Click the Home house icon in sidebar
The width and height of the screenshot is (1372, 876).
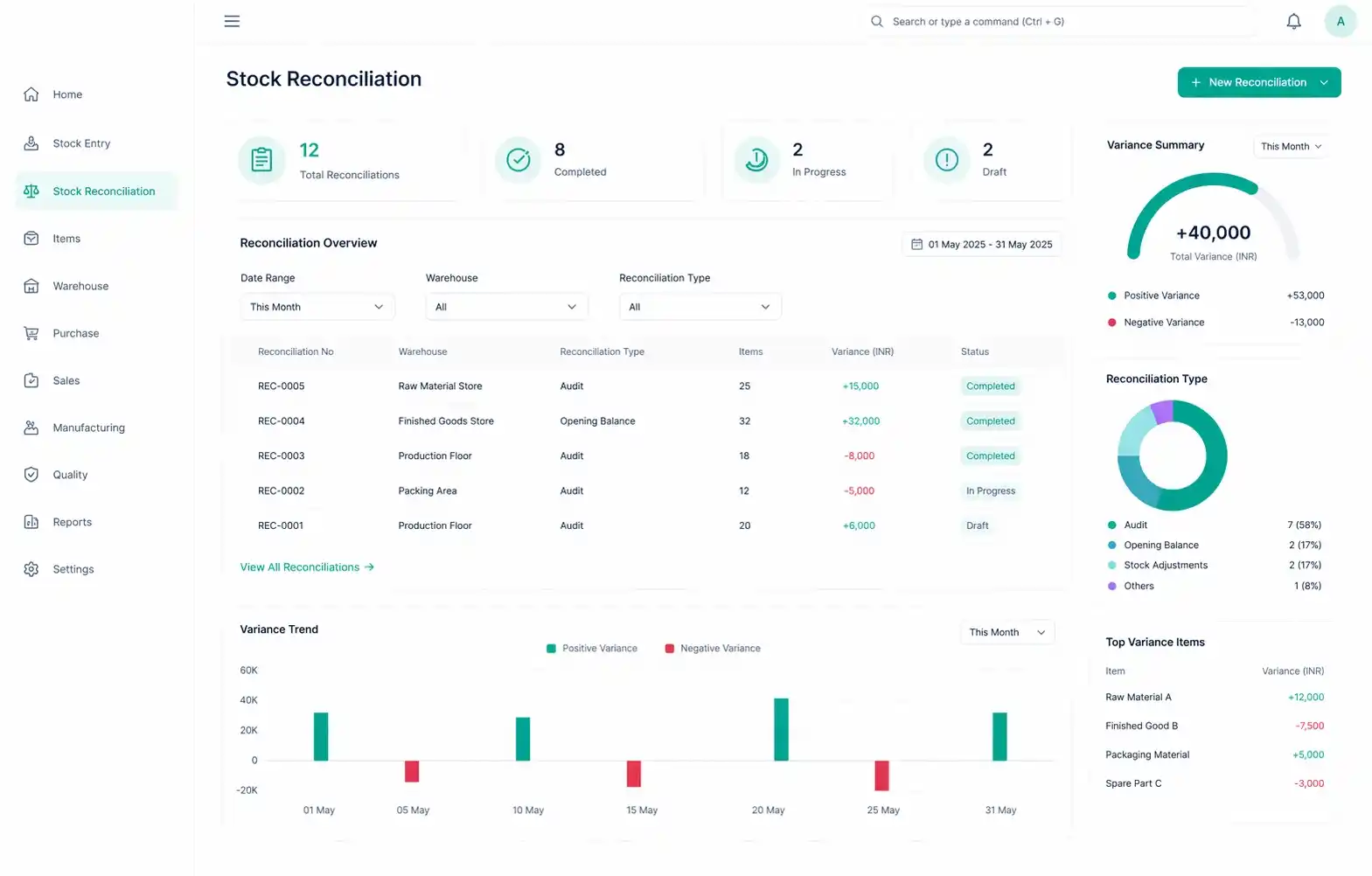(31, 94)
